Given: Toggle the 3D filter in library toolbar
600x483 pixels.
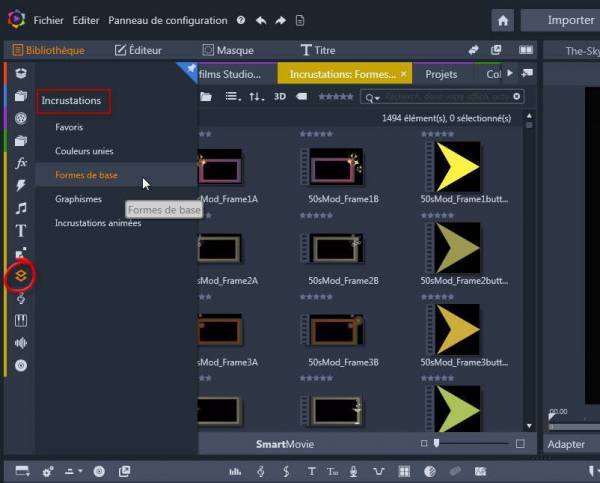Looking at the screenshot, I should coord(280,97).
